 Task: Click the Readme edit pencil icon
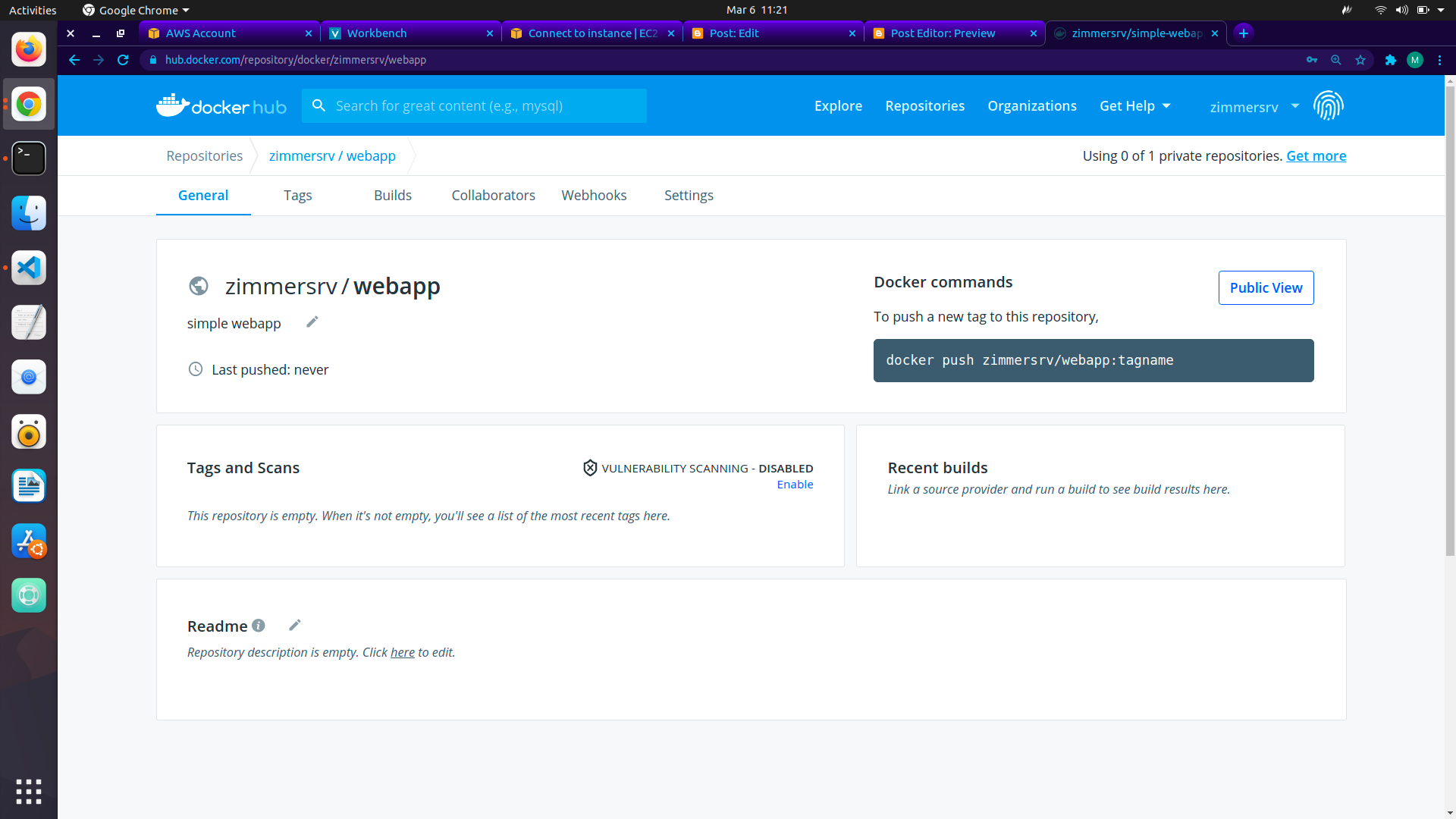pyautogui.click(x=294, y=625)
